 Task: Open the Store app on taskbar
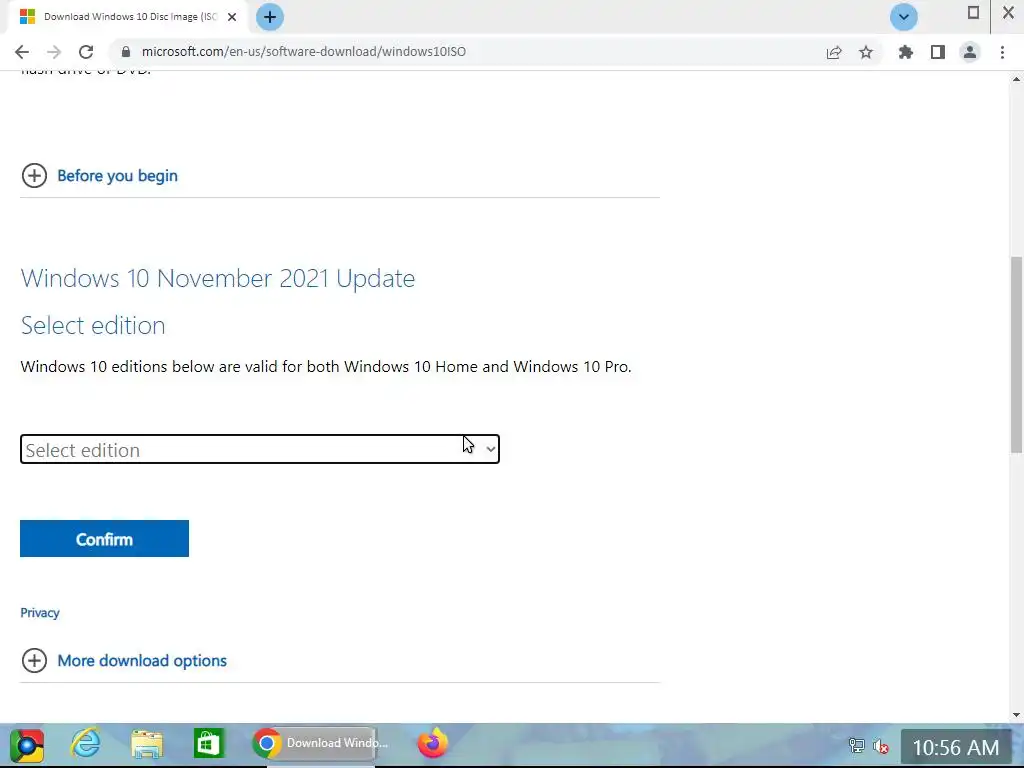click(208, 744)
